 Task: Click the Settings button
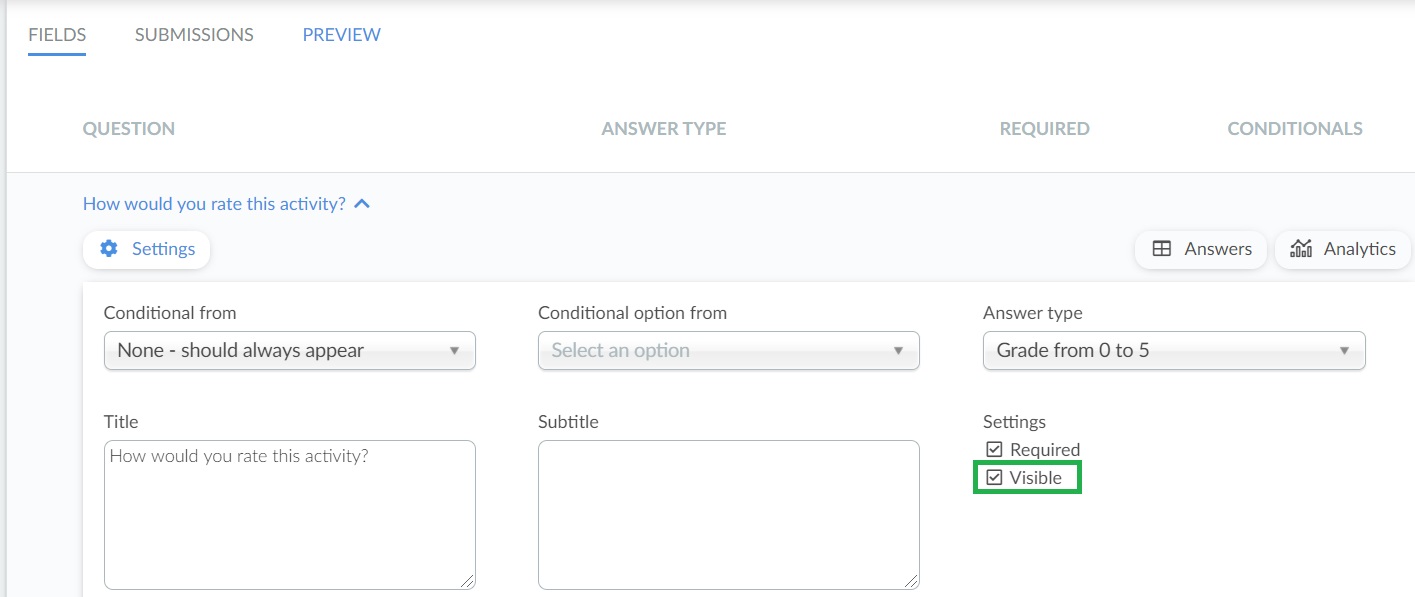pos(147,249)
